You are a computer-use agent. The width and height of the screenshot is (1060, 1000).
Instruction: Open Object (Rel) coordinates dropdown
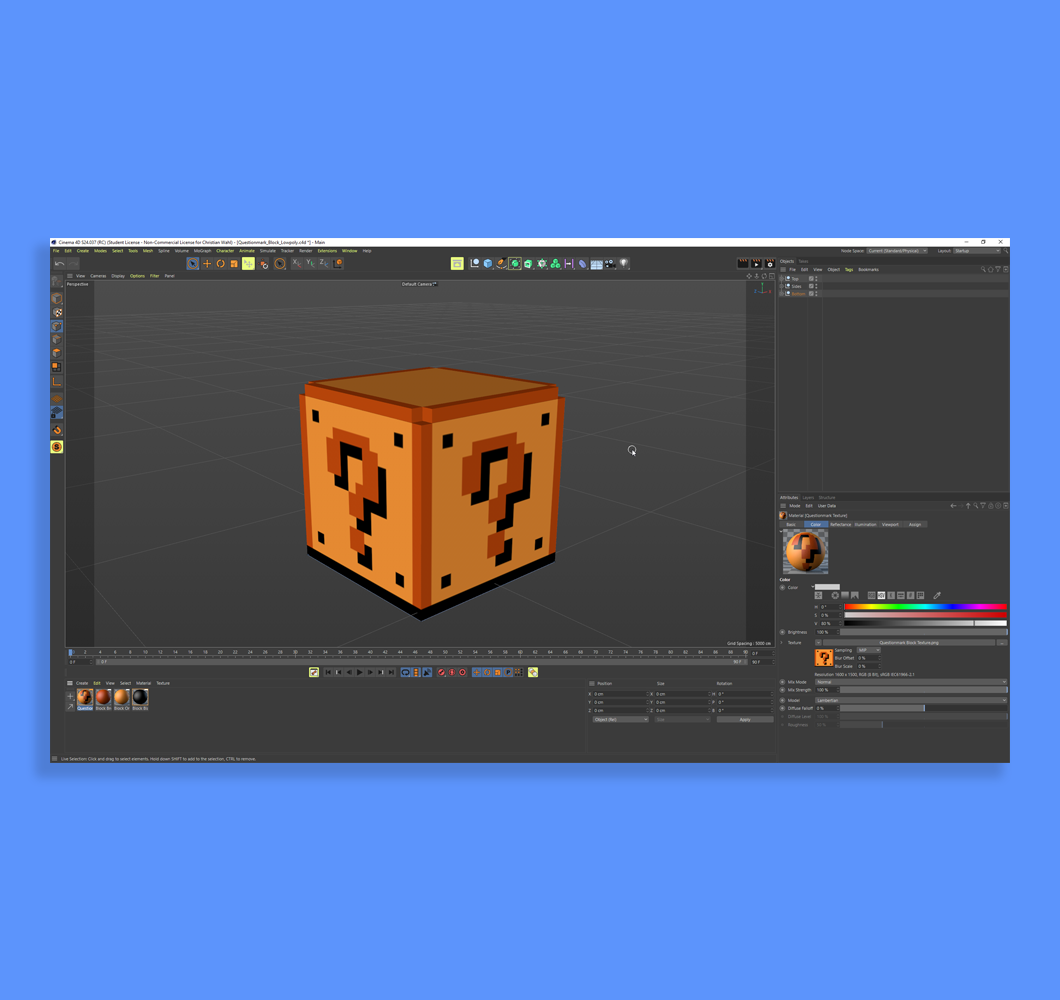click(x=621, y=719)
